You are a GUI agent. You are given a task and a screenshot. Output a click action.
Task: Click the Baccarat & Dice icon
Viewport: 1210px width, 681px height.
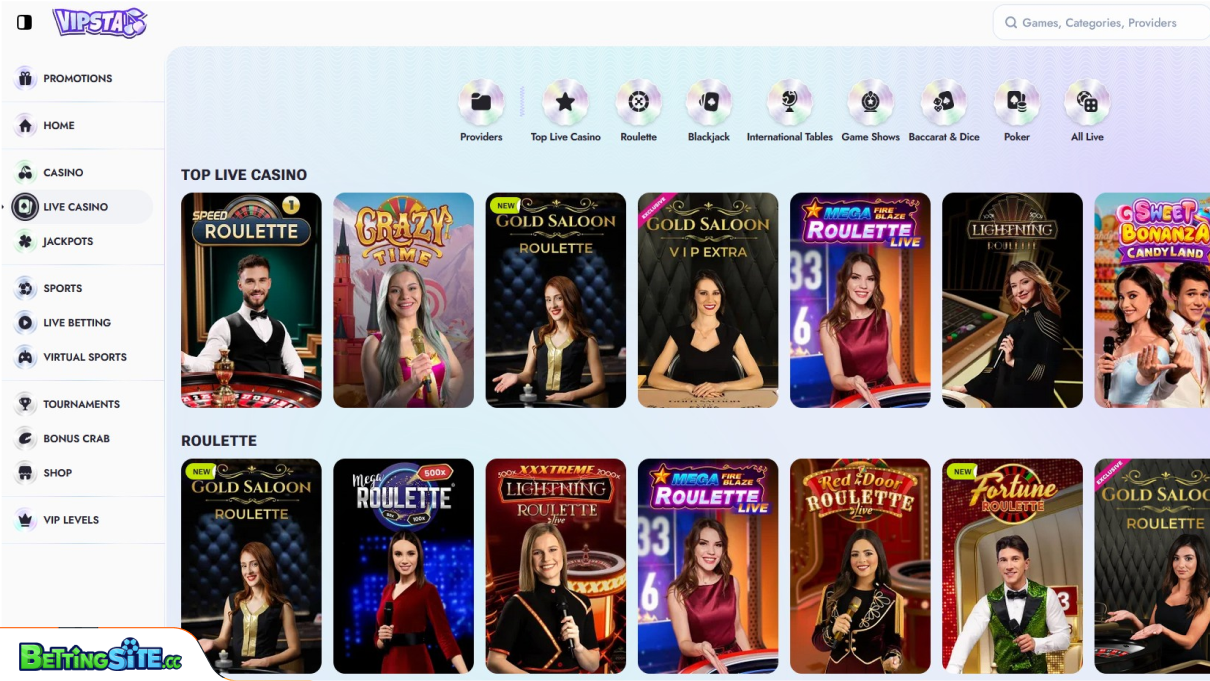click(x=944, y=101)
